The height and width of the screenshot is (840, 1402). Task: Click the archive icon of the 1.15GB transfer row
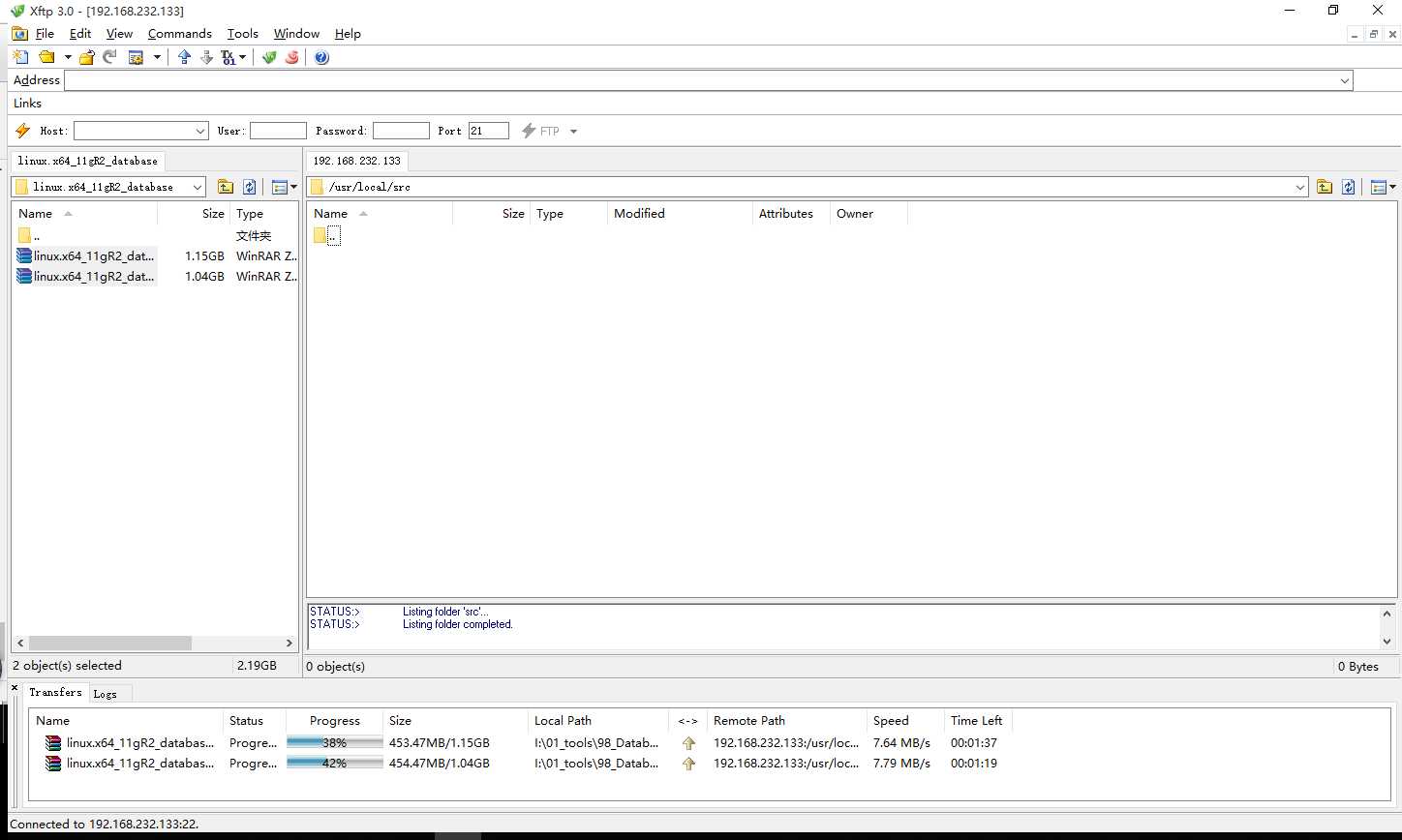(53, 743)
